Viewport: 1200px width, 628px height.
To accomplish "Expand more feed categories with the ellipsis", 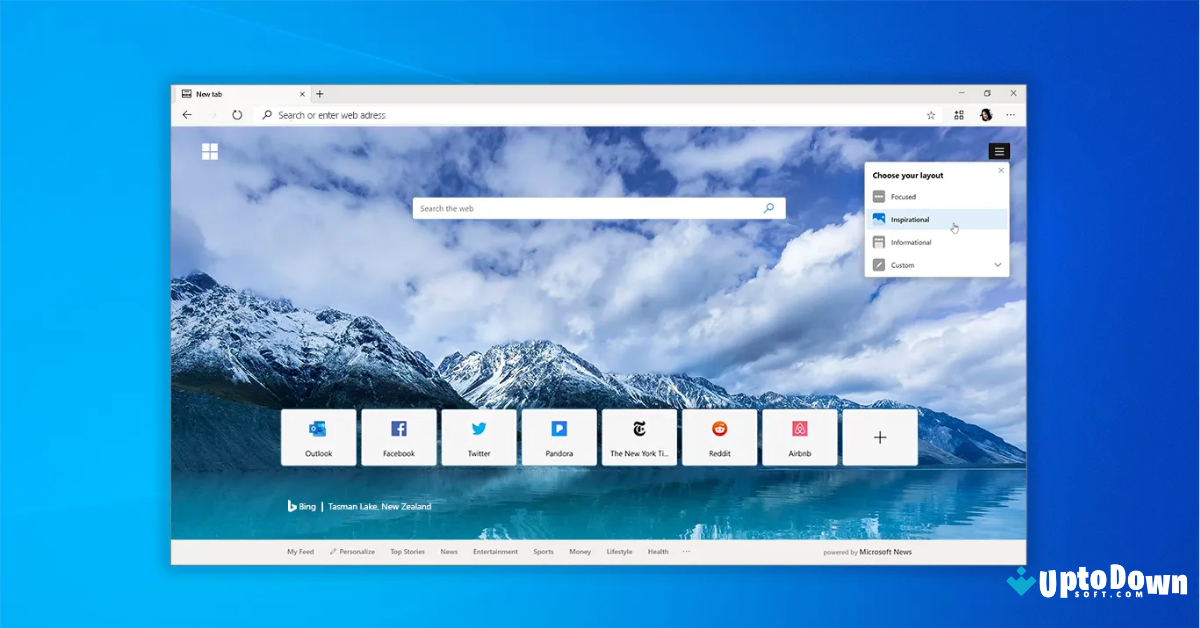I will [687, 551].
